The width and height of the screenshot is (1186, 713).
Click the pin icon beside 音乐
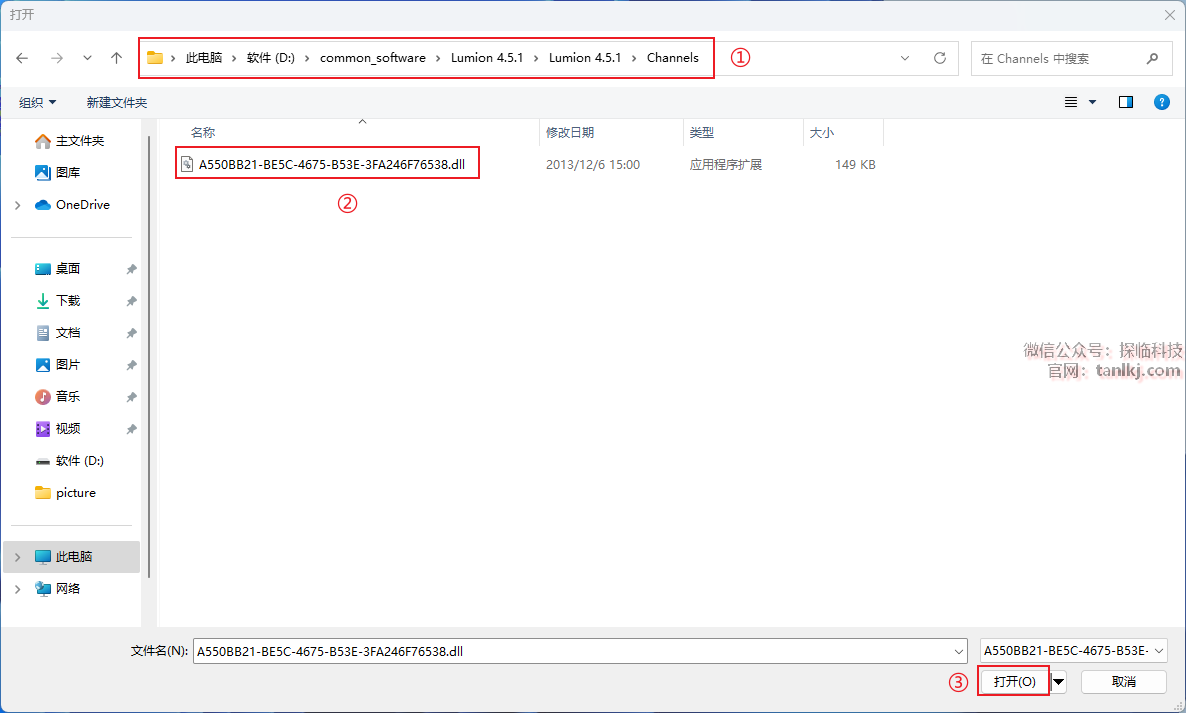(132, 397)
